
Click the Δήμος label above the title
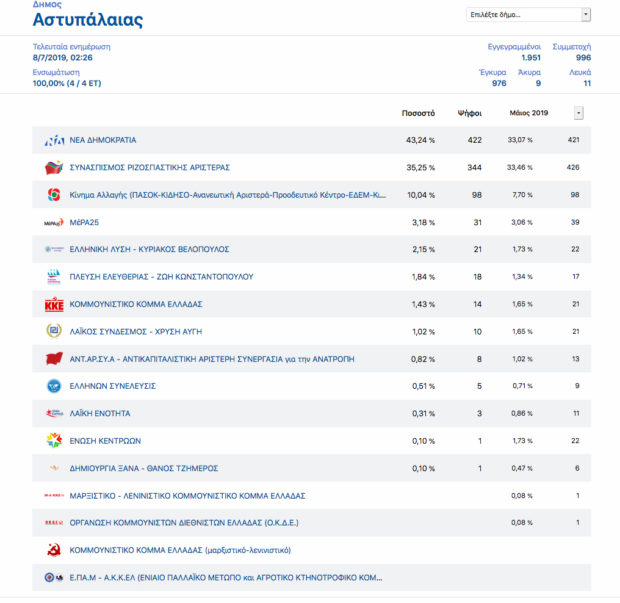tap(47, 4)
